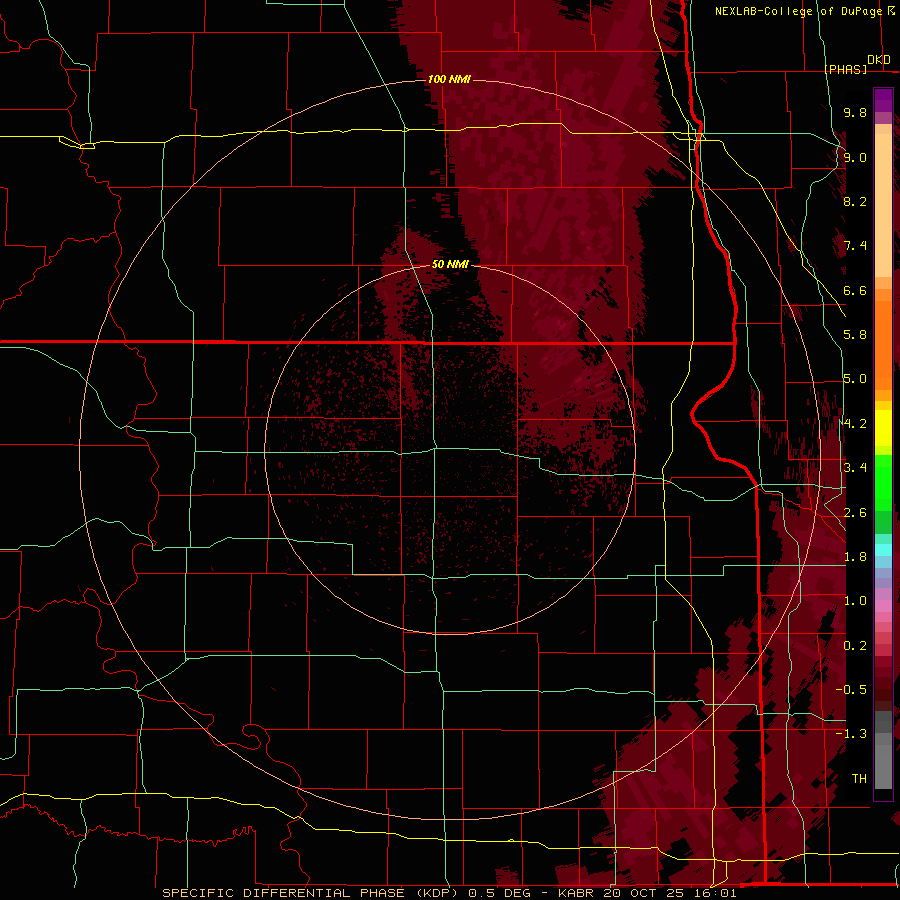
Task: Click the purple top band of the color scale
Action: 883,100
